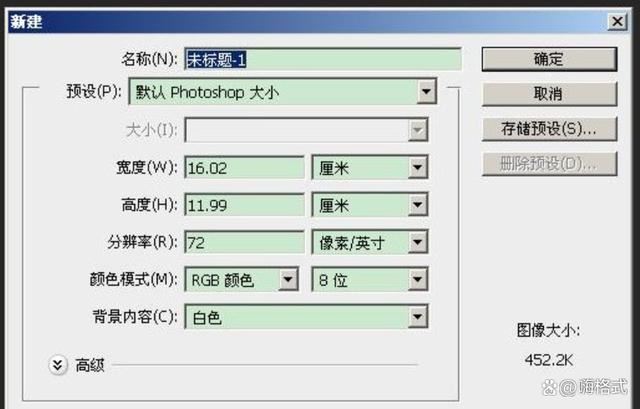Click the 高度 value field
This screenshot has height=409, width=640.
(x=244, y=205)
